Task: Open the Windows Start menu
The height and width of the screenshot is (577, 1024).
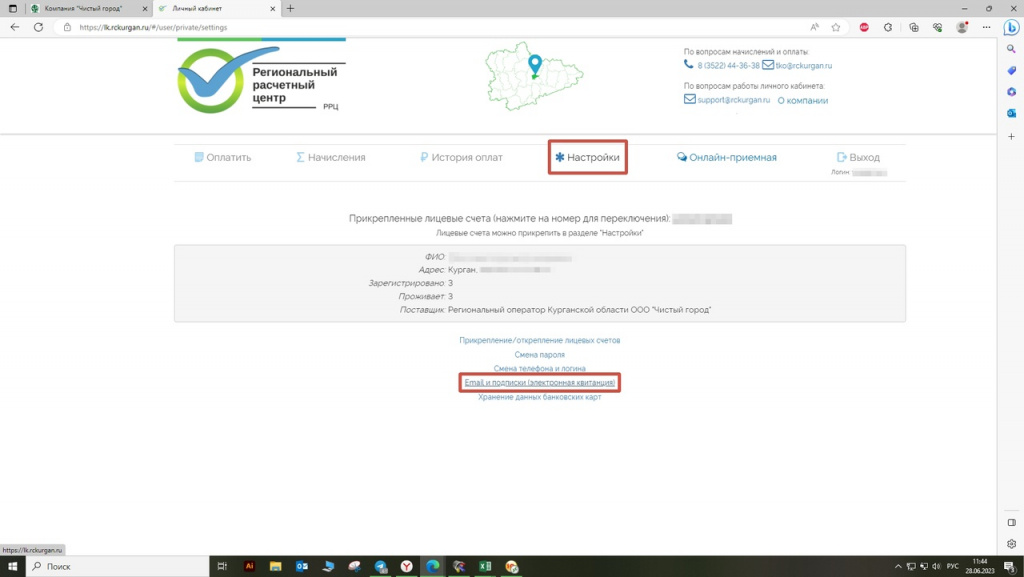Action: (12, 567)
